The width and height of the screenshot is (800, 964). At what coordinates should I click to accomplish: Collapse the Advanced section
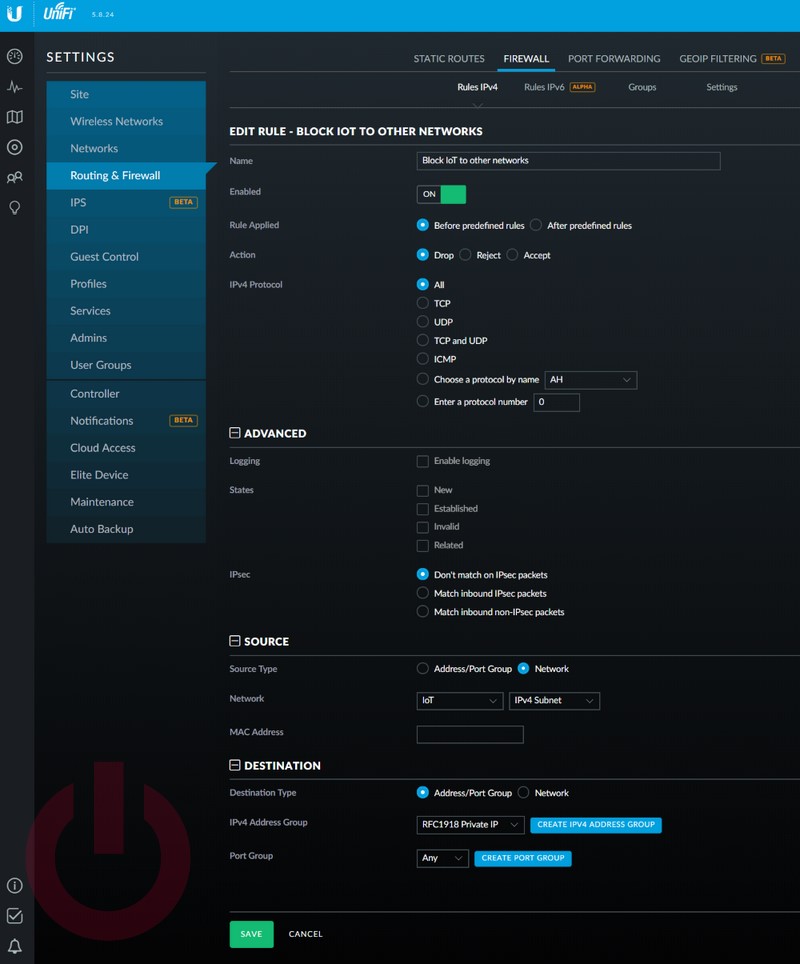(x=234, y=433)
